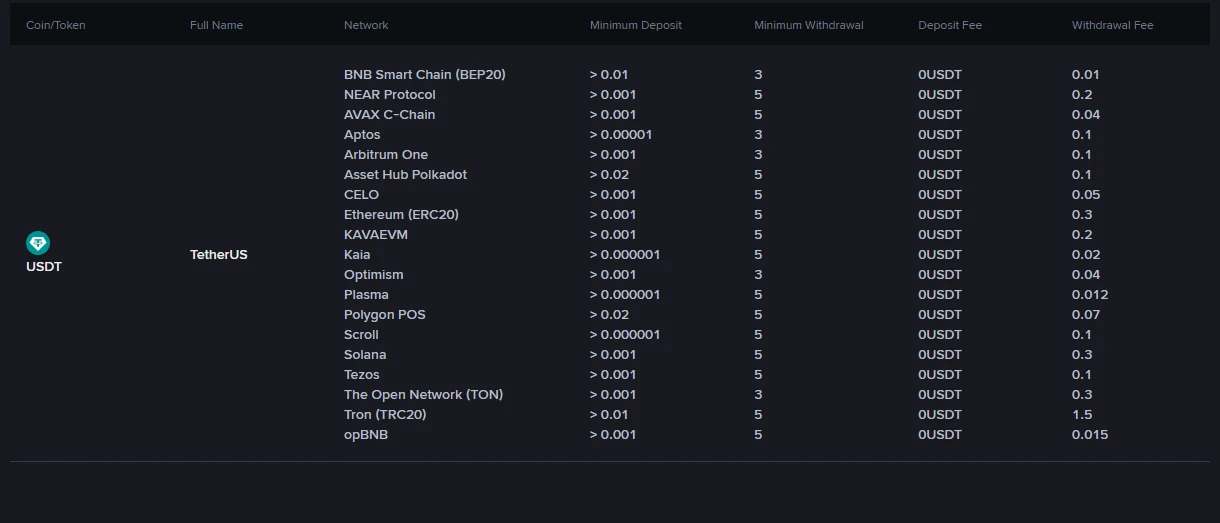Select The Open Network (TON) entry
Image resolution: width=1220 pixels, height=523 pixels.
click(424, 395)
